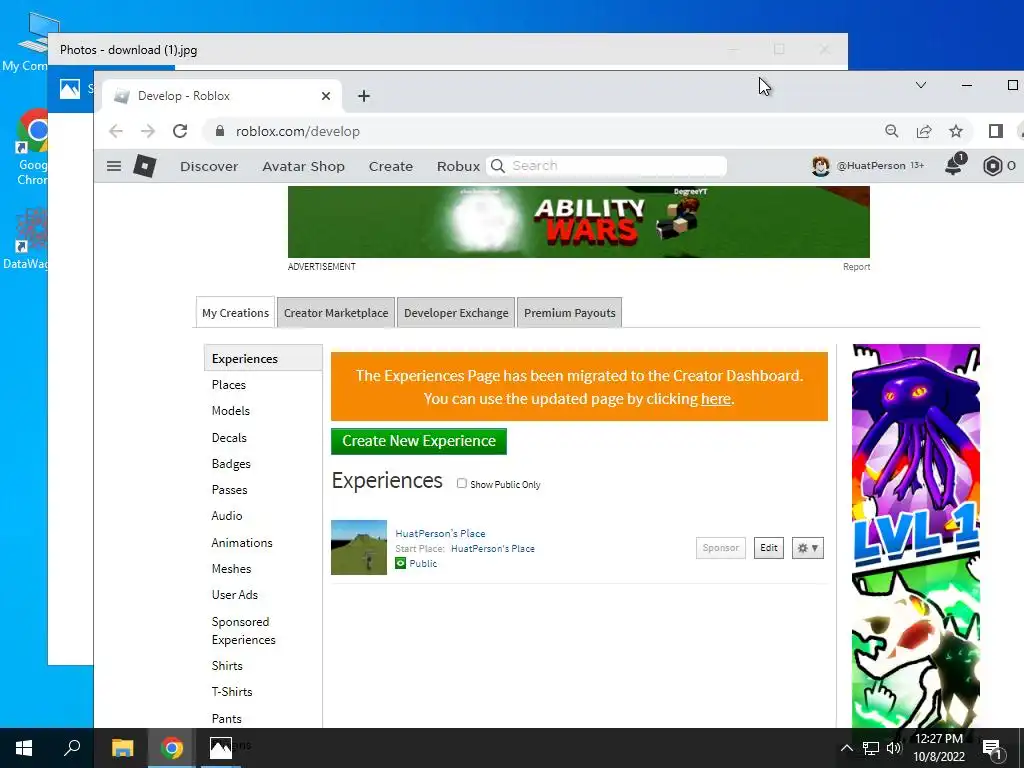Click the LVL 1 side advertisement
Image resolution: width=1024 pixels, height=768 pixels.
click(x=916, y=536)
